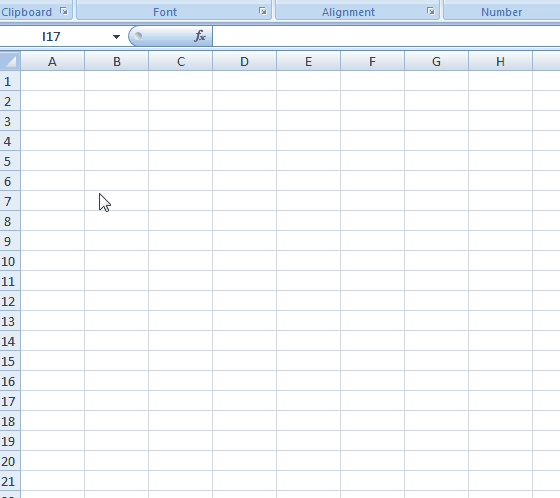This screenshot has height=498, width=560.
Task: Select row 4 header
Action: (x=10, y=141)
